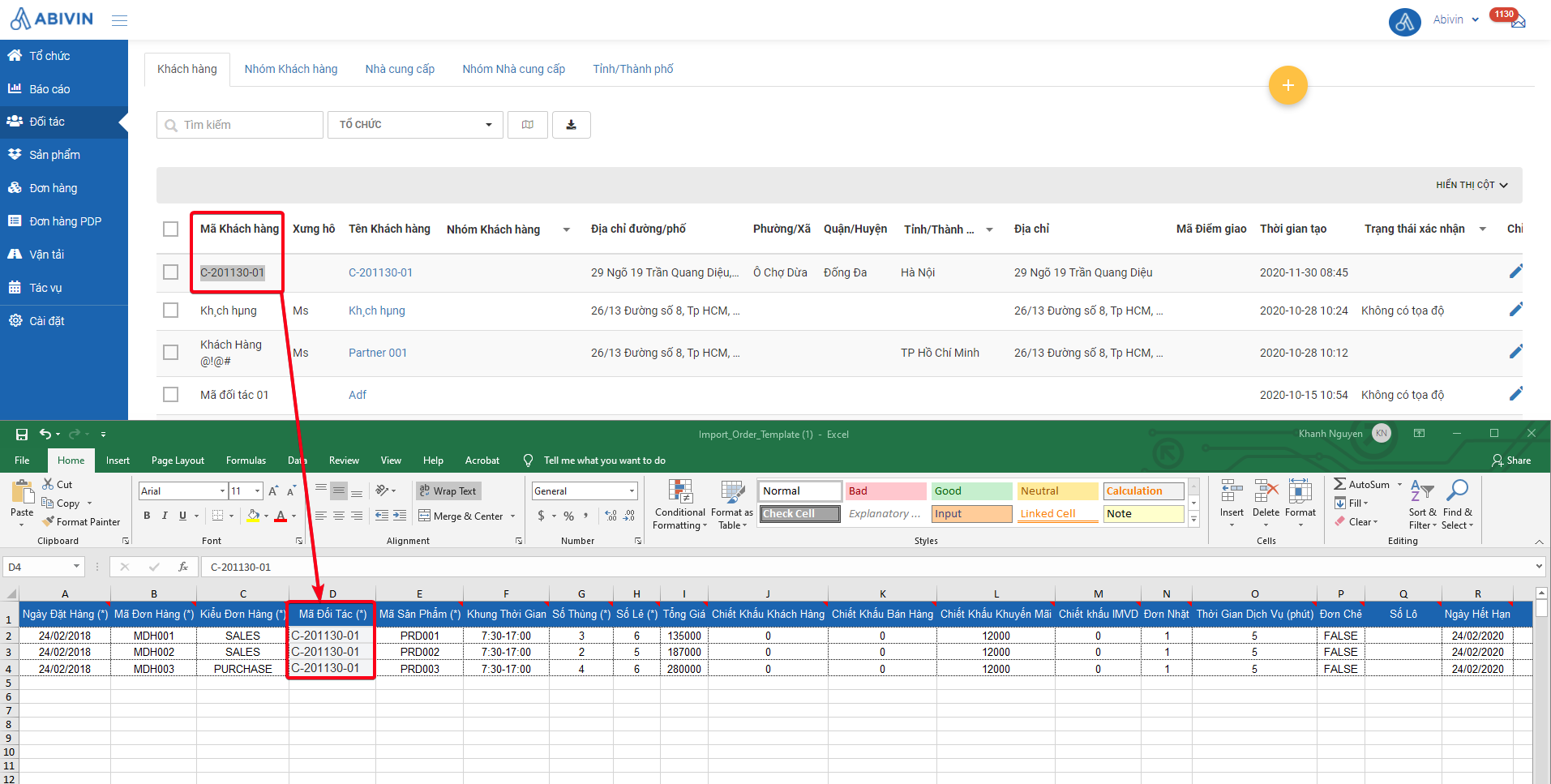This screenshot has width=1551, height=784.
Task: Click Excel Undo arrow
Action: (x=45, y=434)
